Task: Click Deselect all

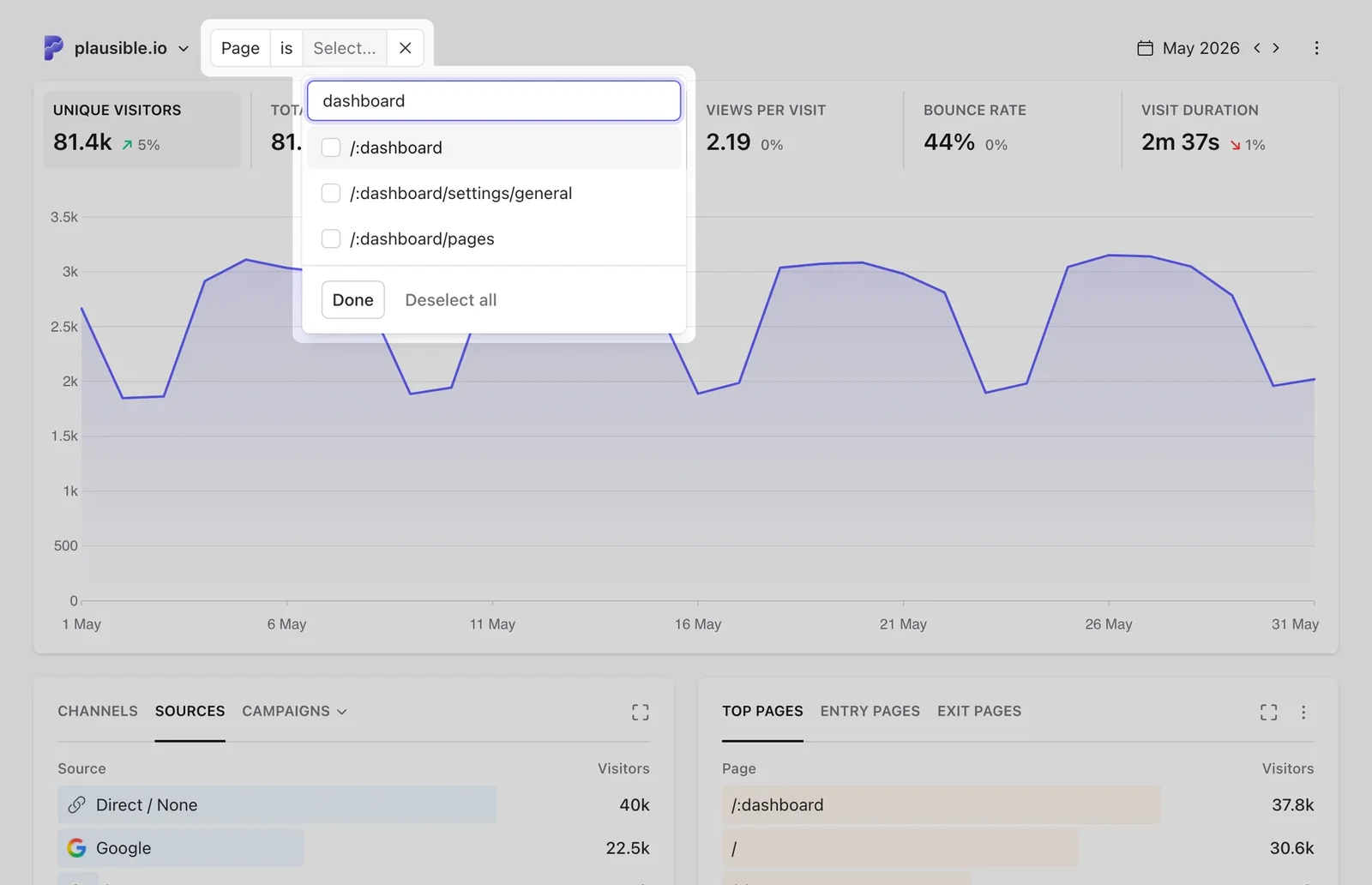Action: (451, 300)
